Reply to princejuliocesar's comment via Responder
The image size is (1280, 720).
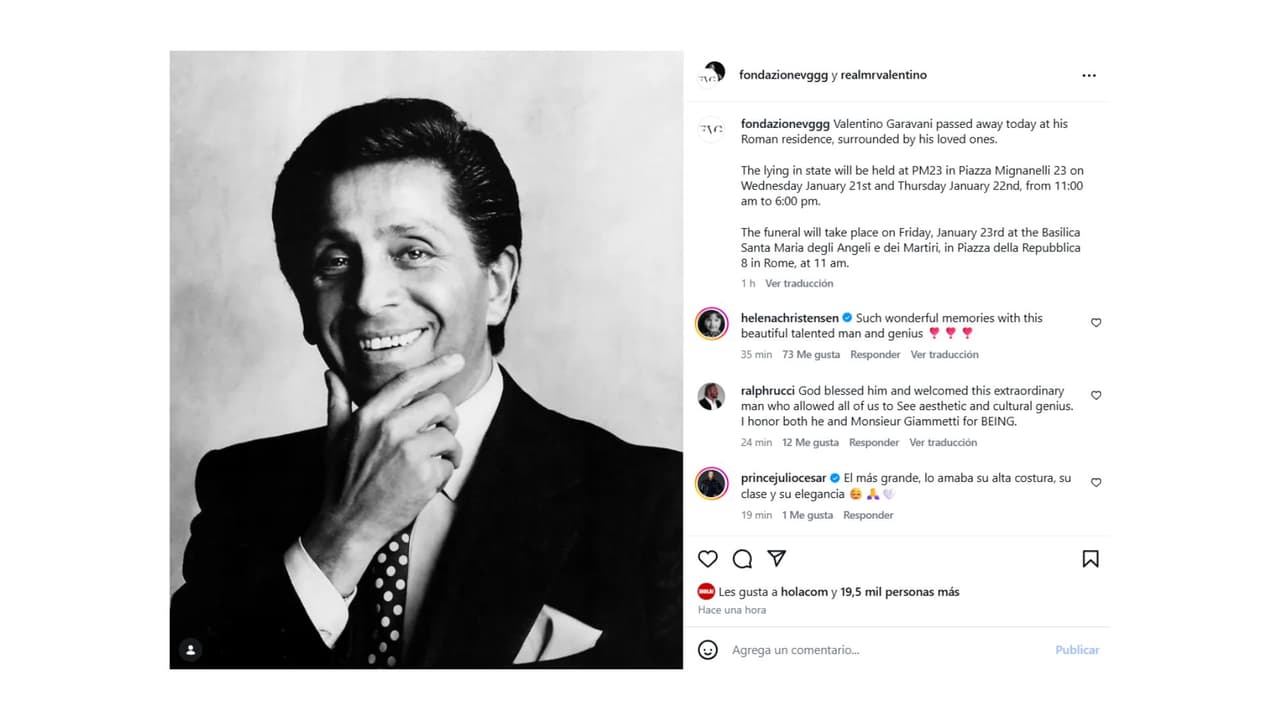click(868, 514)
